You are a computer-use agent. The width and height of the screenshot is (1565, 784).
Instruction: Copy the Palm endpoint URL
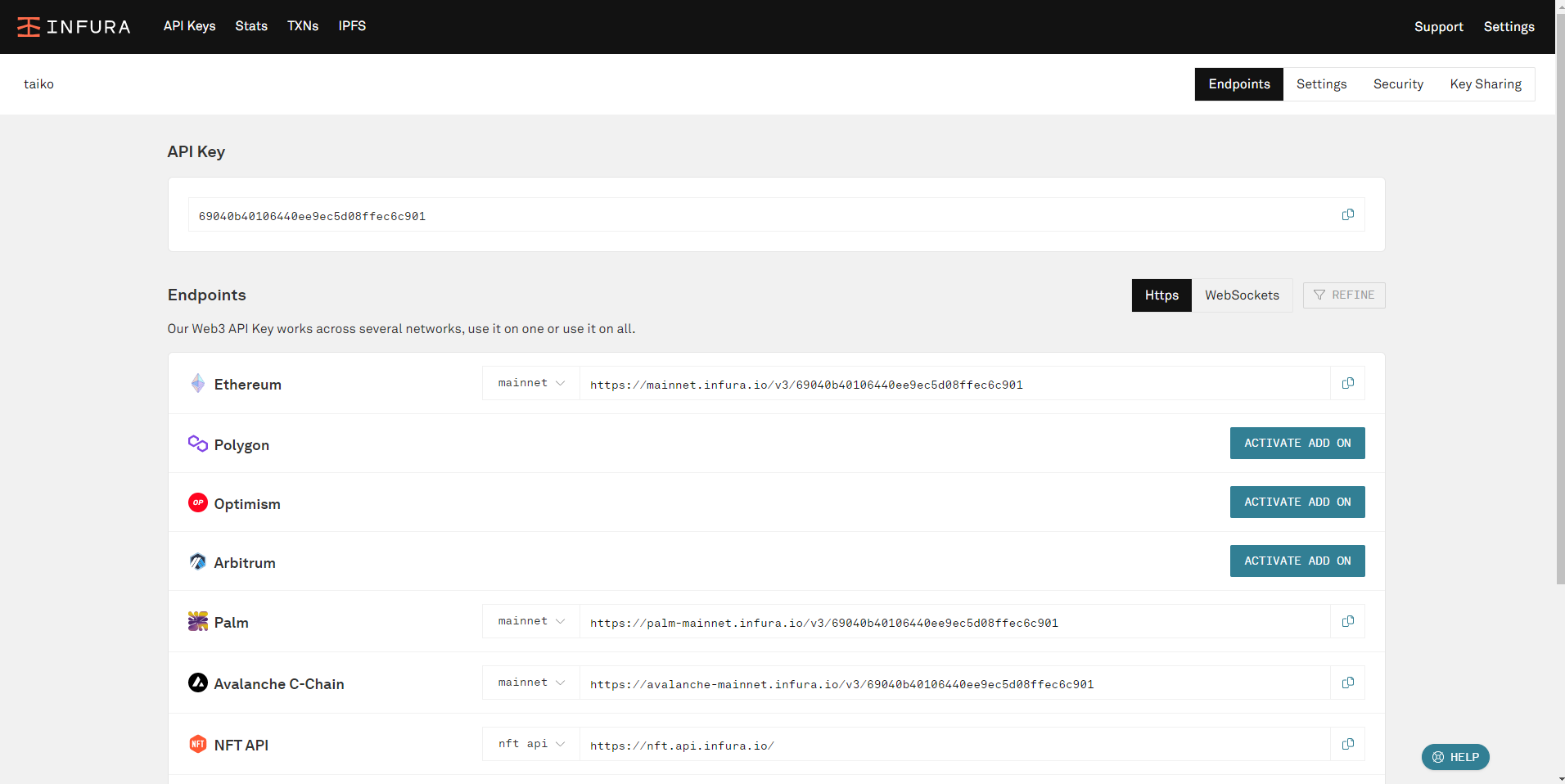(1347, 621)
